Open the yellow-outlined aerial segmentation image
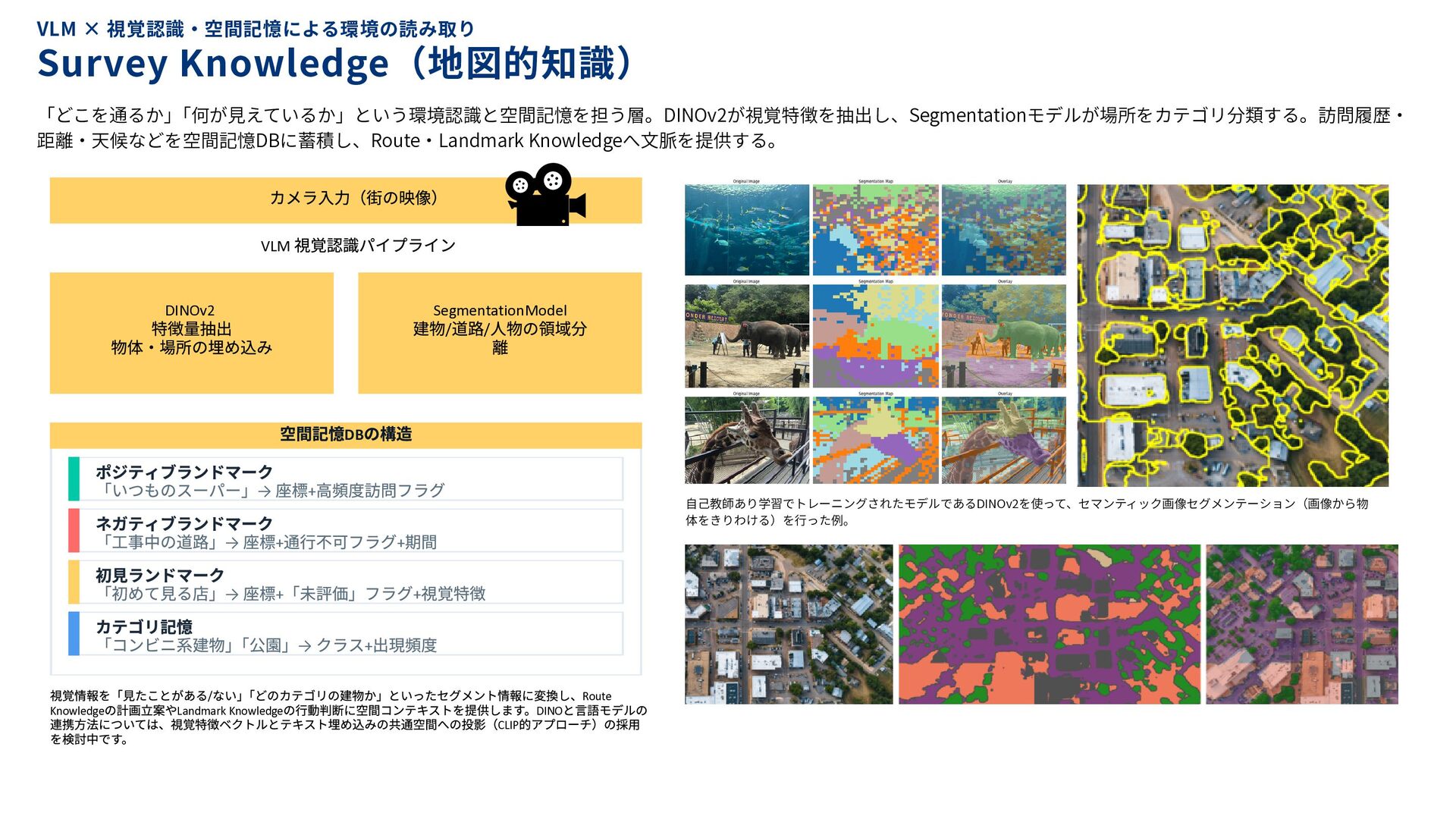Screen dimensions: 1456x819 [1232, 335]
